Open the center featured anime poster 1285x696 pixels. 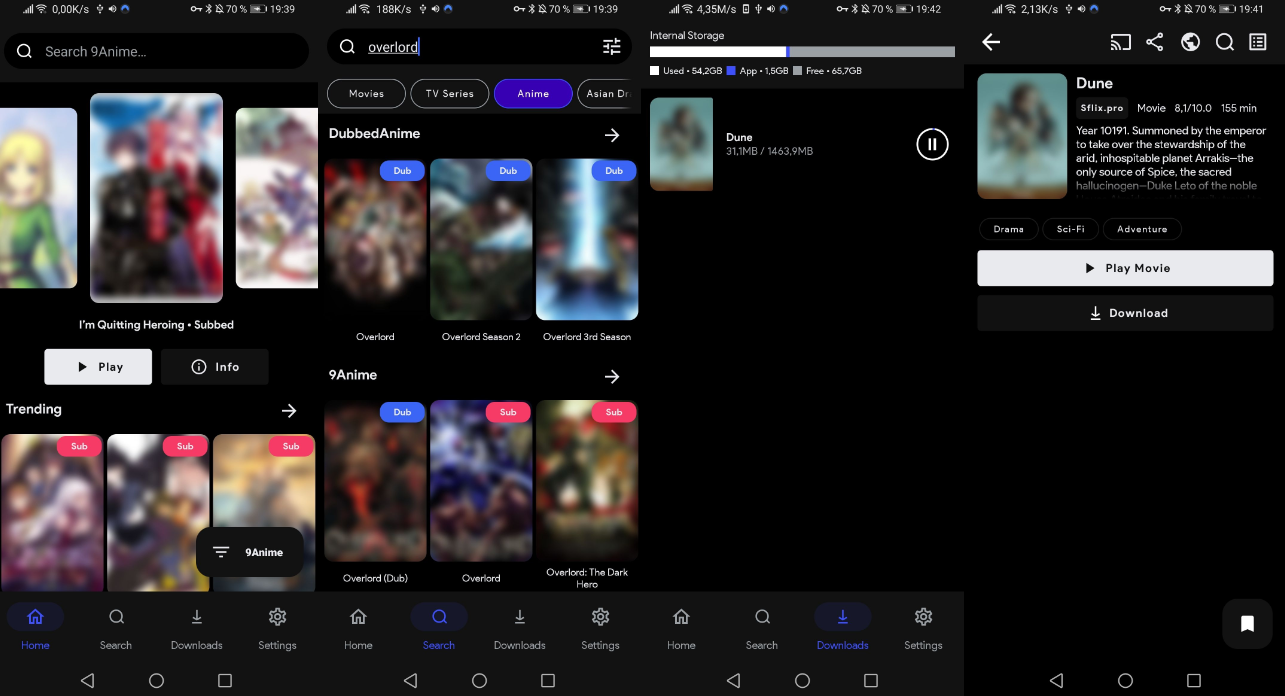click(157, 198)
